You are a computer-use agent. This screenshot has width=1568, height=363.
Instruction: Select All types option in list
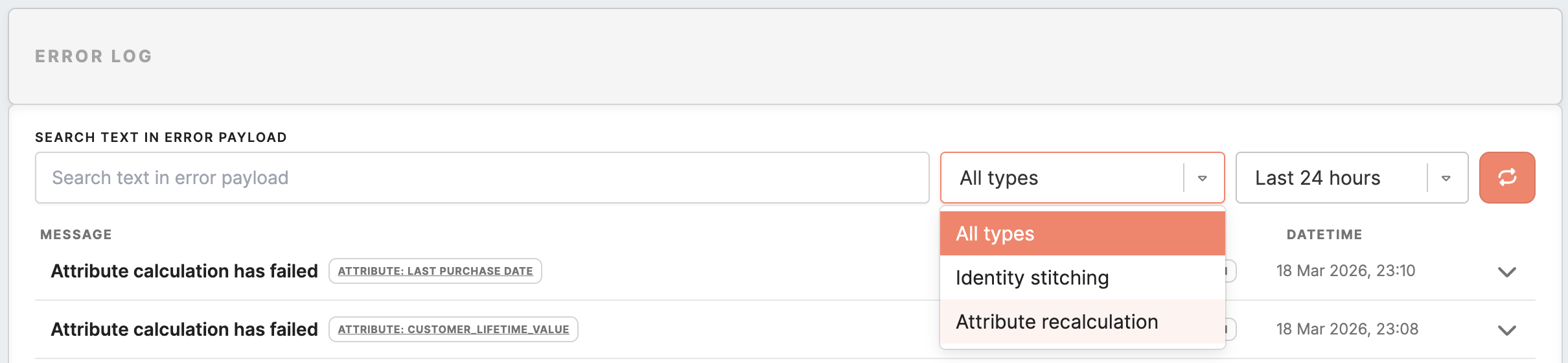[x=1082, y=233]
